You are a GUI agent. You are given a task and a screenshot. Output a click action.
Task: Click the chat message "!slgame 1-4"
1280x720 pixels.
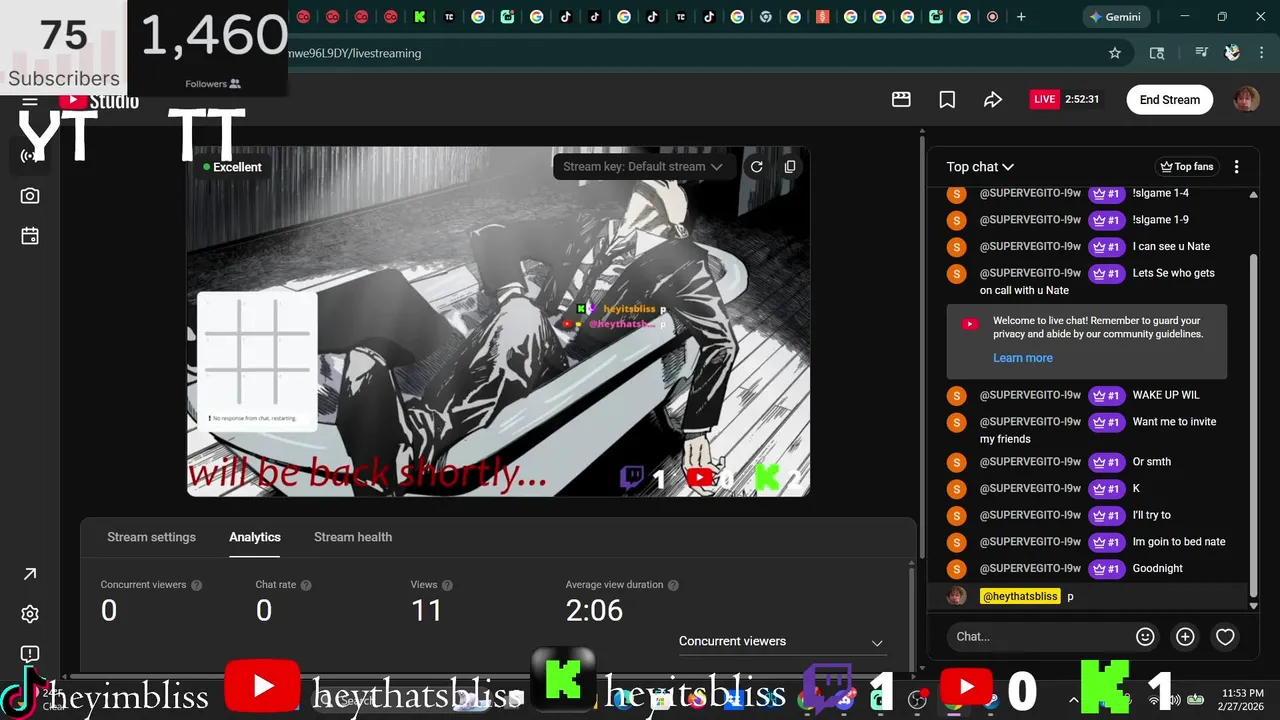pyautogui.click(x=1160, y=193)
